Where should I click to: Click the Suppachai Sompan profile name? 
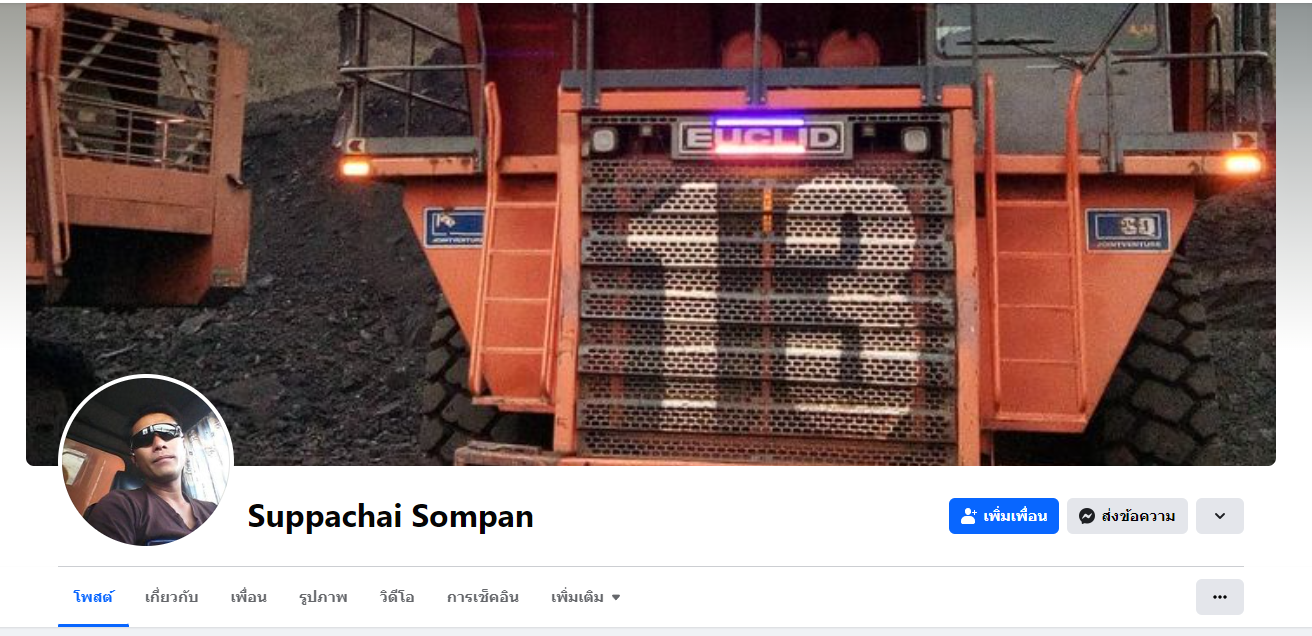(x=391, y=516)
